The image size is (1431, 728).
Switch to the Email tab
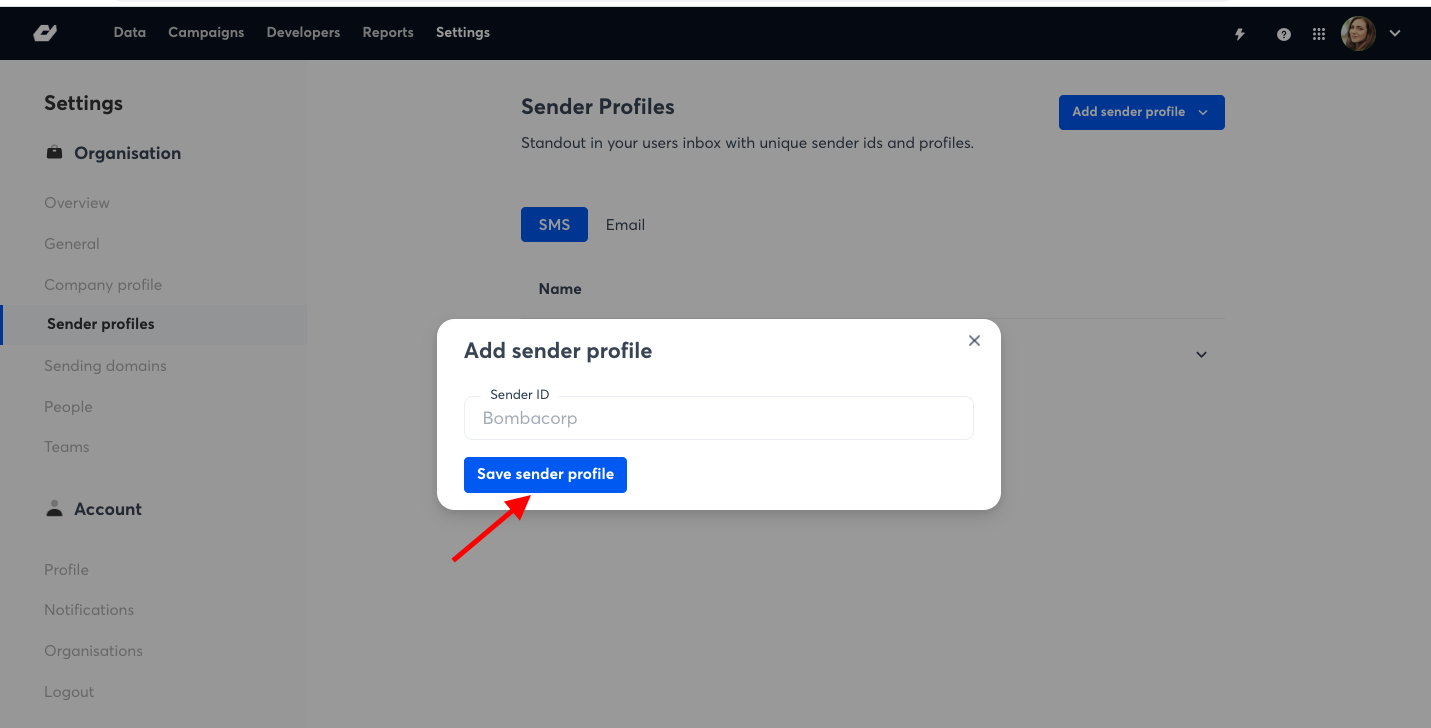[x=625, y=225]
